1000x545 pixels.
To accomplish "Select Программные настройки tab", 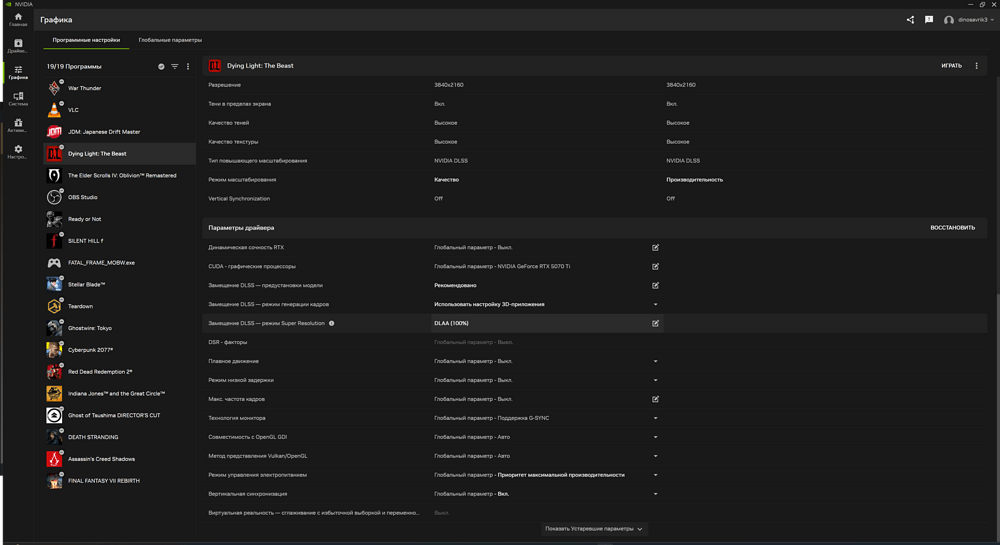I will (86, 40).
